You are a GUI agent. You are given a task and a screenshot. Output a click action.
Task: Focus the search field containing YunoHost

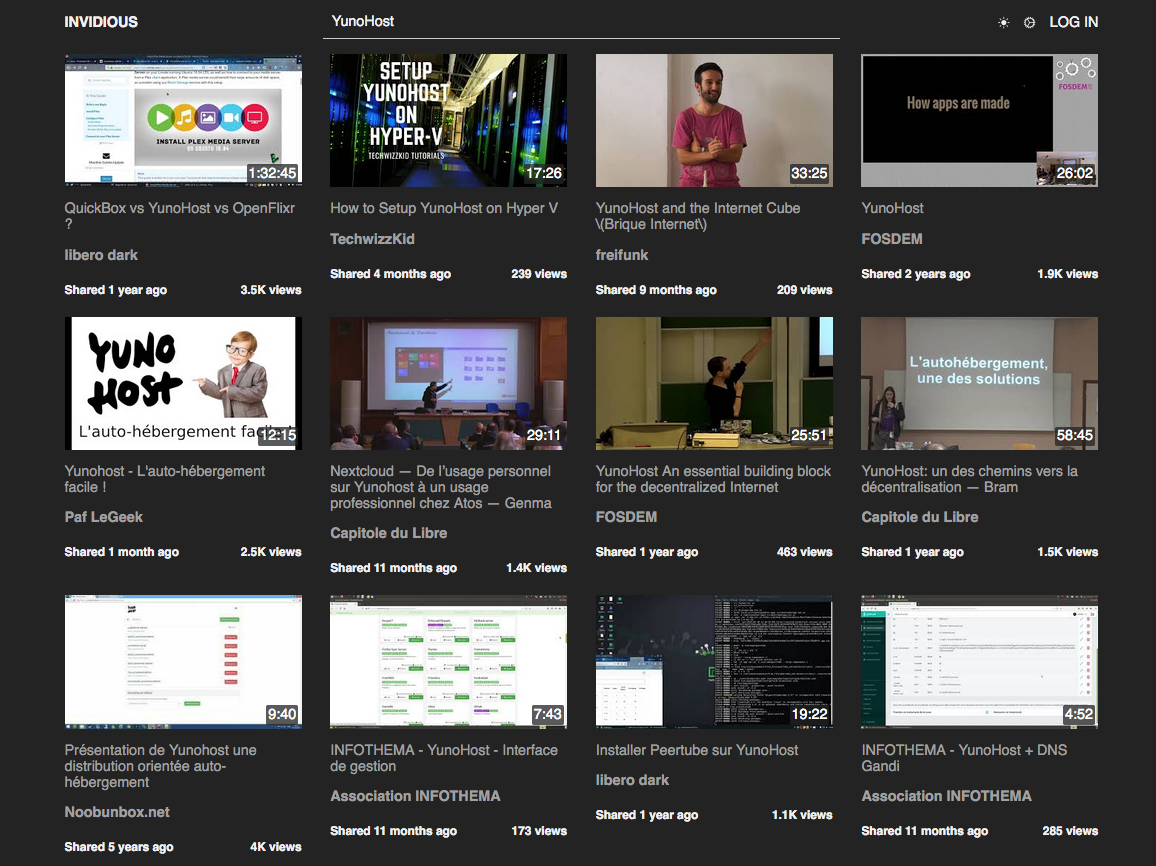(x=581, y=21)
